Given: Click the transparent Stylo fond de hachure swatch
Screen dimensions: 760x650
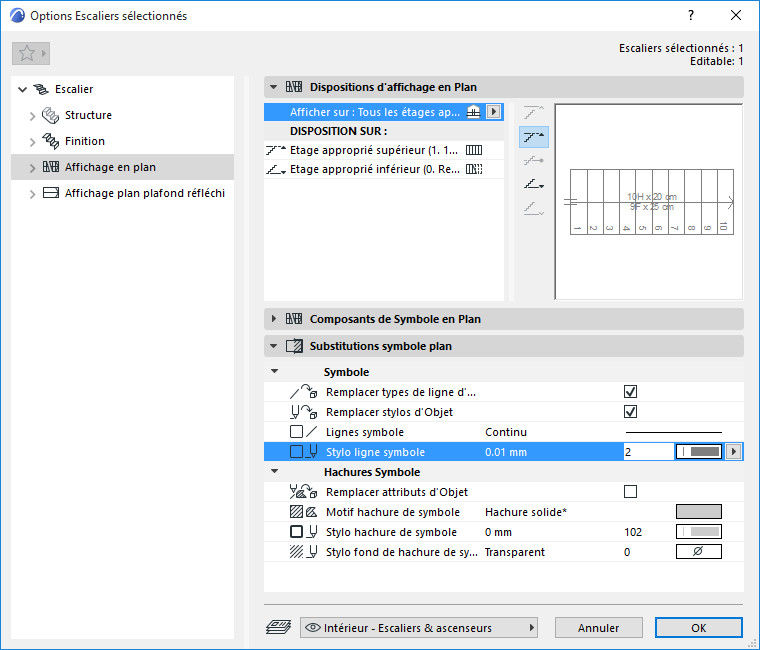Looking at the screenshot, I should [698, 552].
